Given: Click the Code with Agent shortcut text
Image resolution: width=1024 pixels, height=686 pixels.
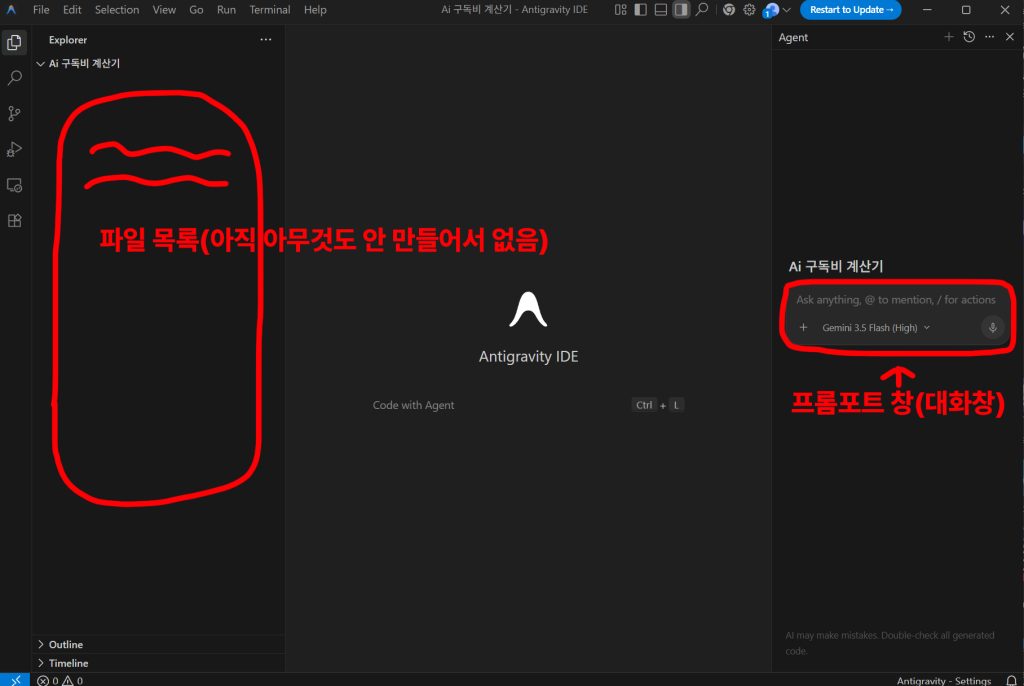Looking at the screenshot, I should click(x=413, y=405).
